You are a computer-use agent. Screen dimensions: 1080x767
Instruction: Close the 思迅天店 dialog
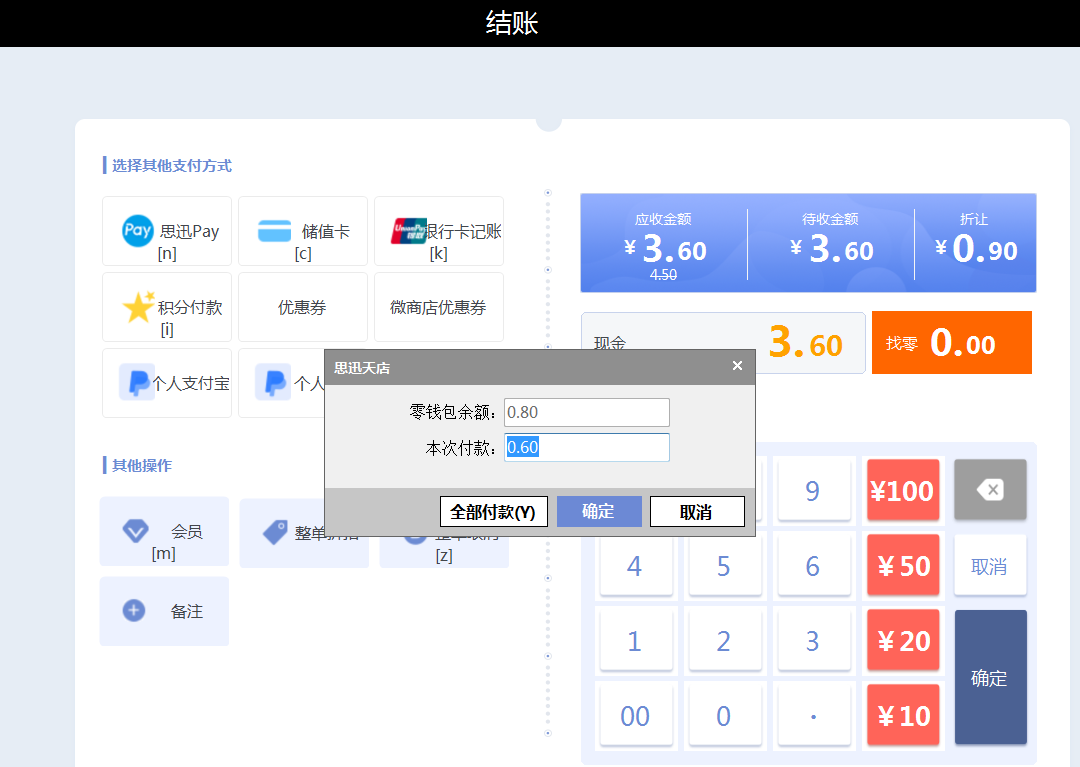click(737, 366)
